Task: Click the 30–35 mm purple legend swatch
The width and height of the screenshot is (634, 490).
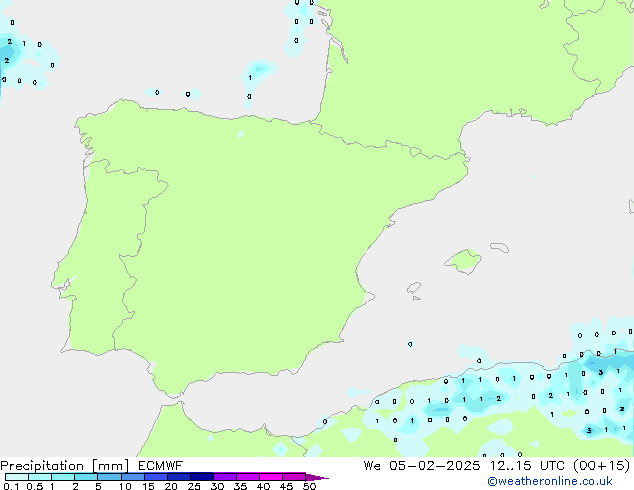Action: [224, 477]
